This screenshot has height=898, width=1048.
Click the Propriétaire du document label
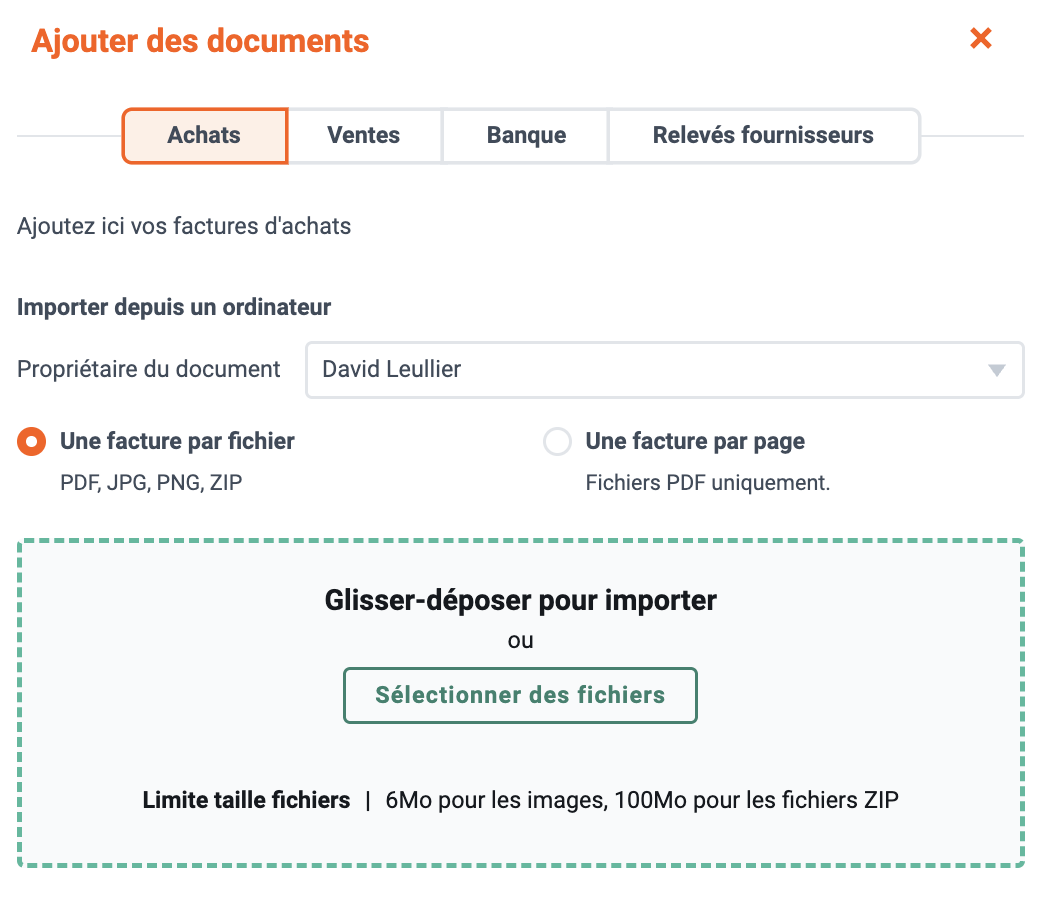coord(148,369)
